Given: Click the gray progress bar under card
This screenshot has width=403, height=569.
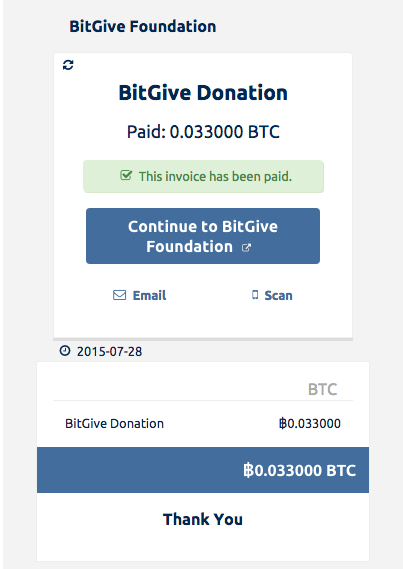Looking at the screenshot, I should click(203, 339).
